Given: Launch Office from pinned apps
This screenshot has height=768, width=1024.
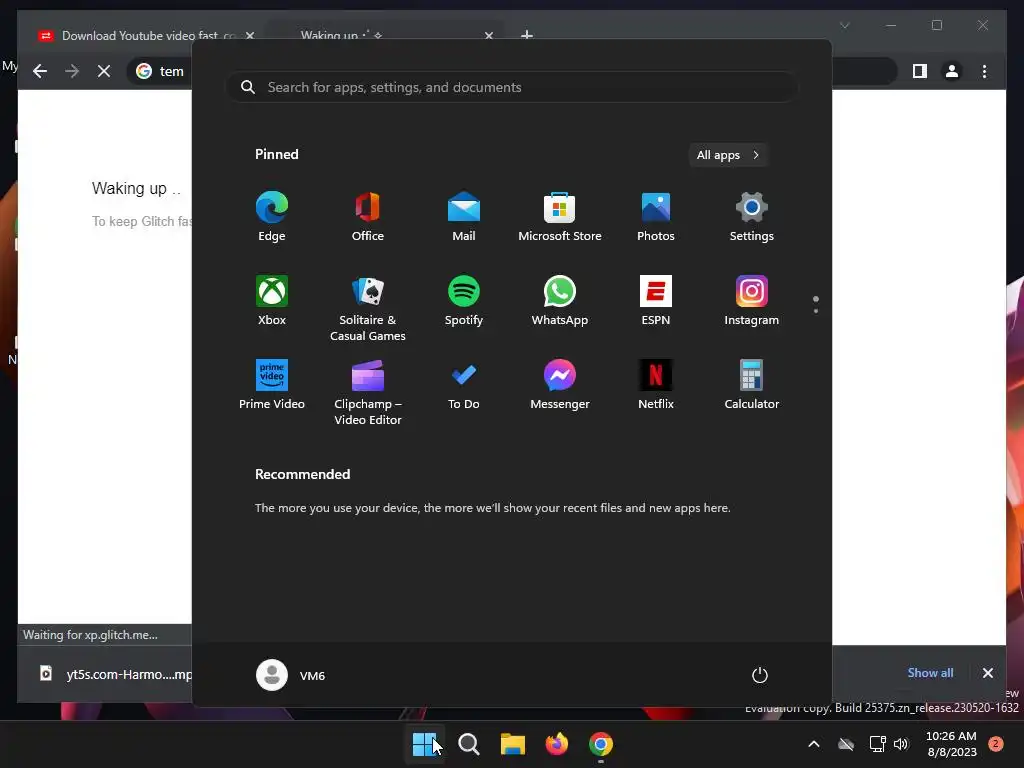Looking at the screenshot, I should 368,217.
